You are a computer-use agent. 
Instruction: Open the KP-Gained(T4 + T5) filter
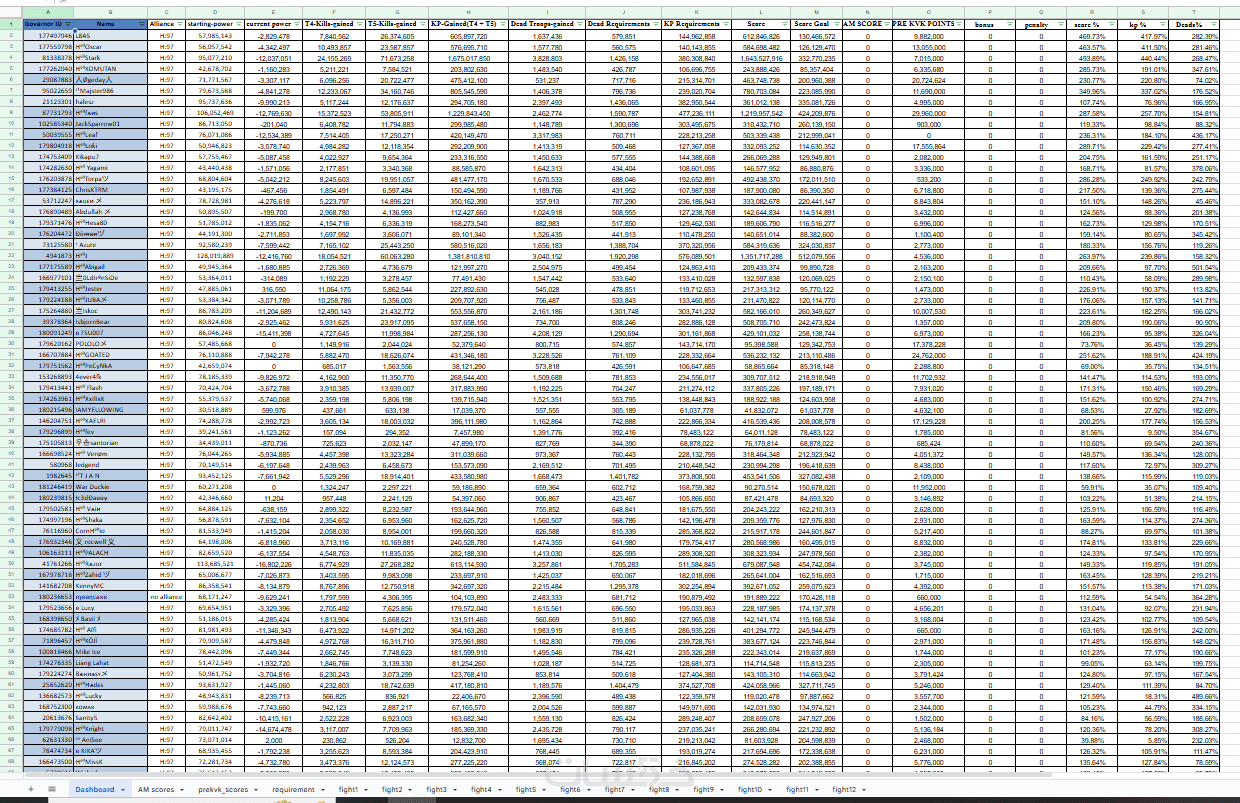coord(501,24)
